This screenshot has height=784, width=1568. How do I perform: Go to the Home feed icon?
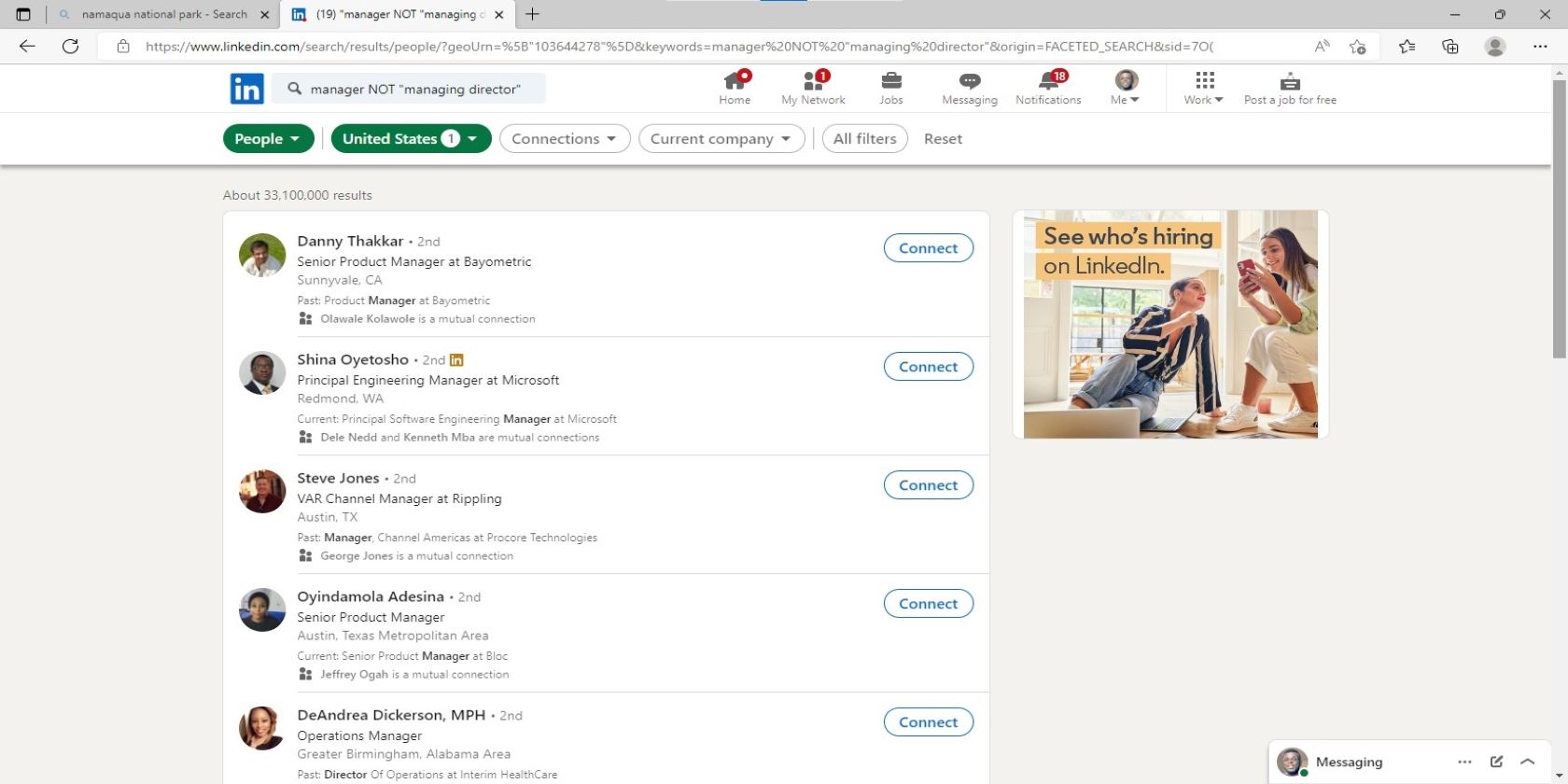coord(735,89)
